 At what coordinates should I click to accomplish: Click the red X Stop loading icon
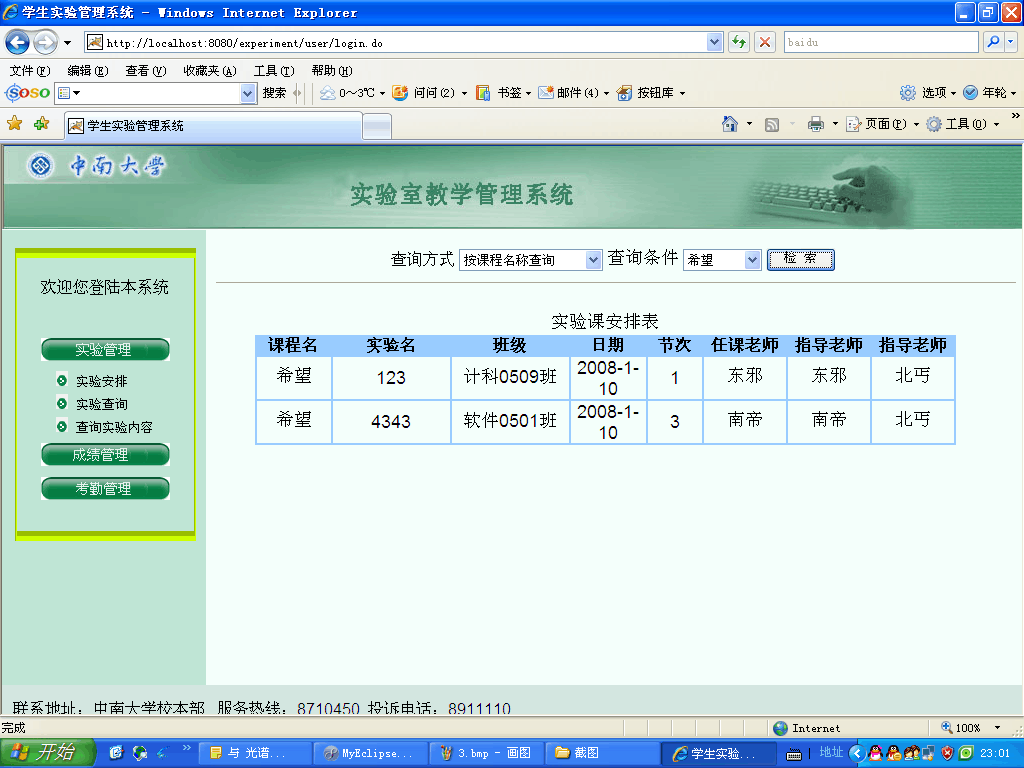765,42
